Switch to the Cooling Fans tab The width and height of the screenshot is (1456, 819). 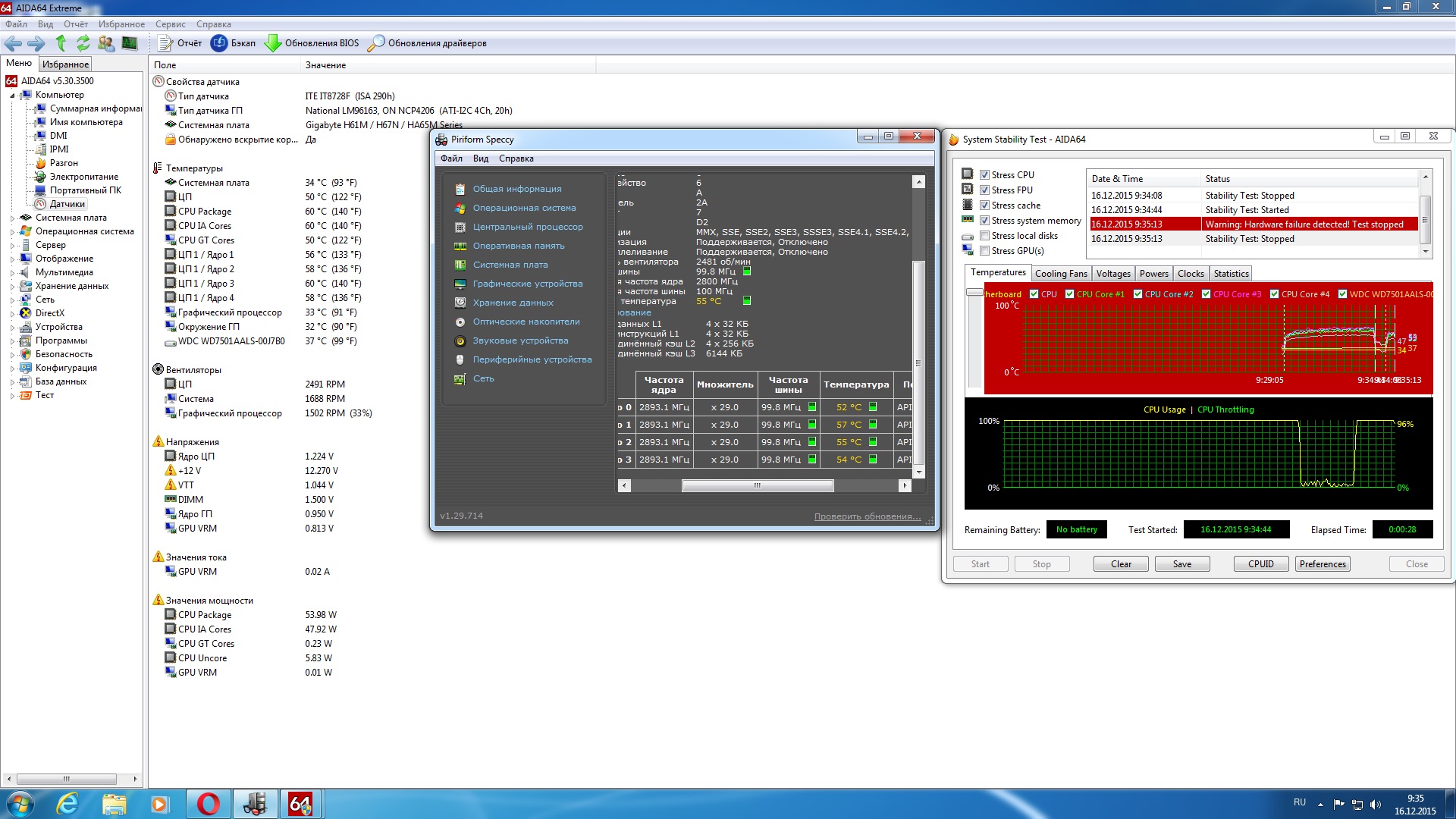[x=1060, y=274]
